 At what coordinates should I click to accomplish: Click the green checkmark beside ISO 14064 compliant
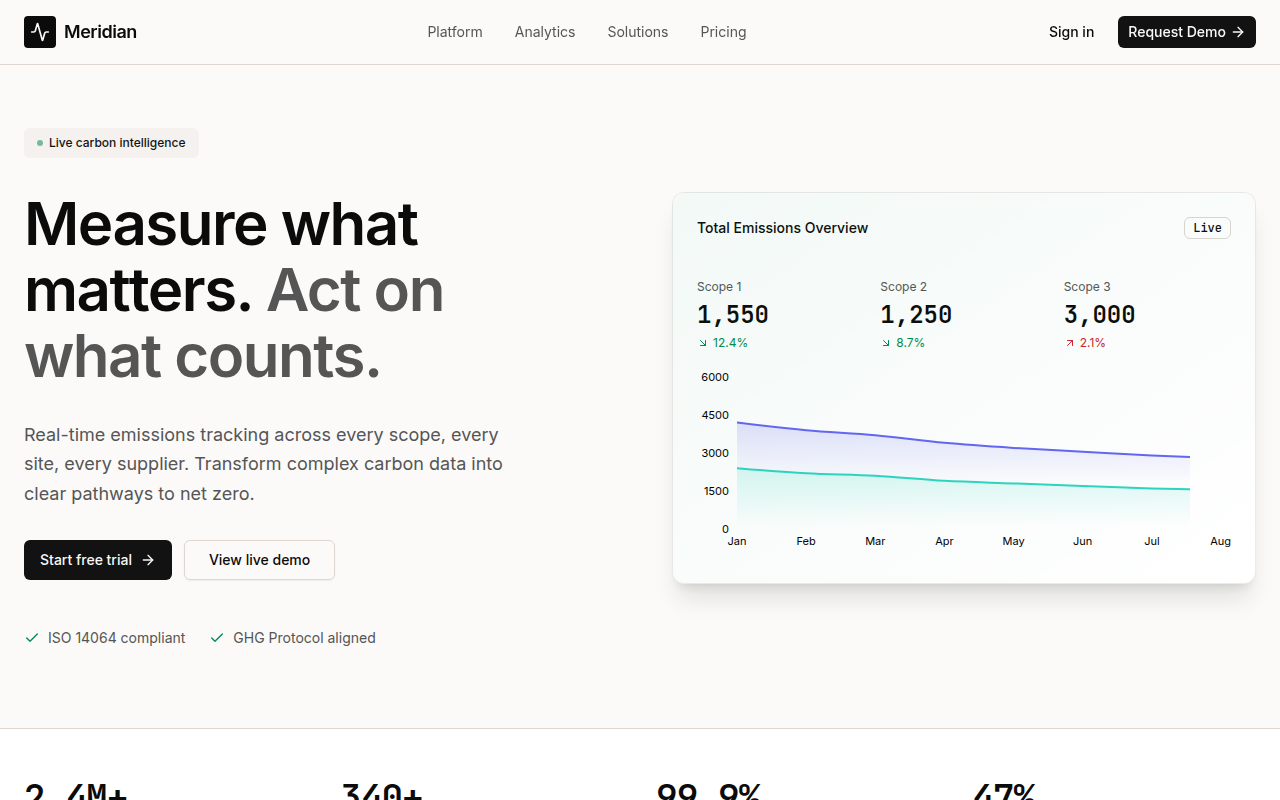(31, 637)
